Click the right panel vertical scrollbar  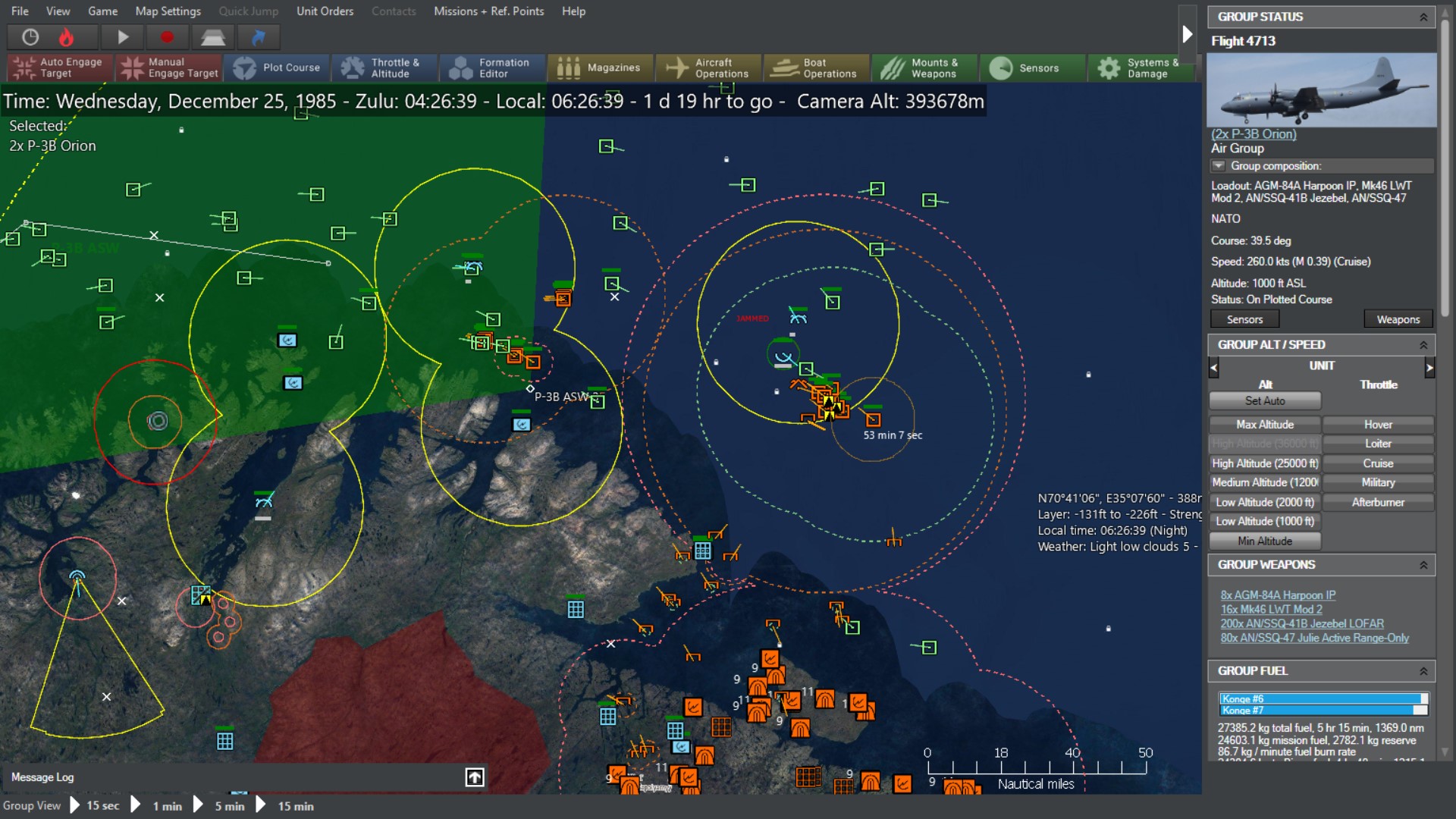tap(1445, 167)
